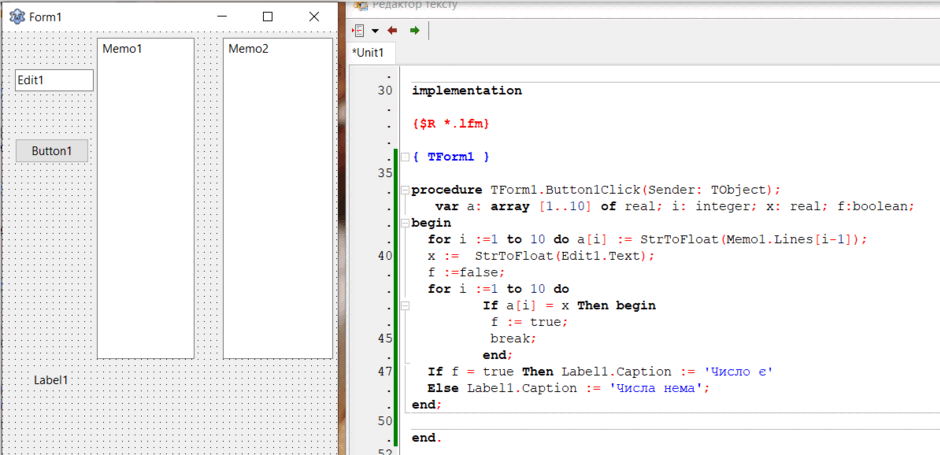The height and width of the screenshot is (455, 940).
Task: Switch to the *Unit1 editor tab
Action: pos(368,53)
